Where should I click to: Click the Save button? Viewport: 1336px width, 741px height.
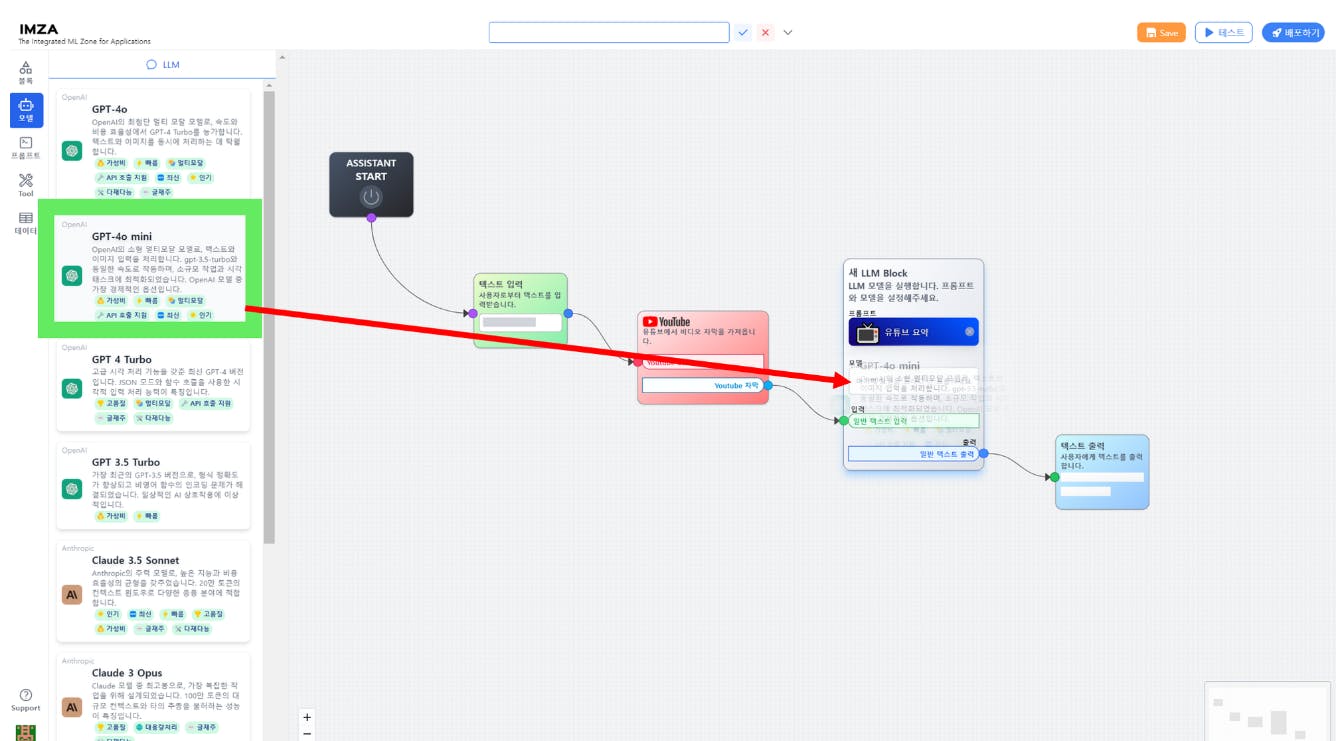tap(1161, 32)
